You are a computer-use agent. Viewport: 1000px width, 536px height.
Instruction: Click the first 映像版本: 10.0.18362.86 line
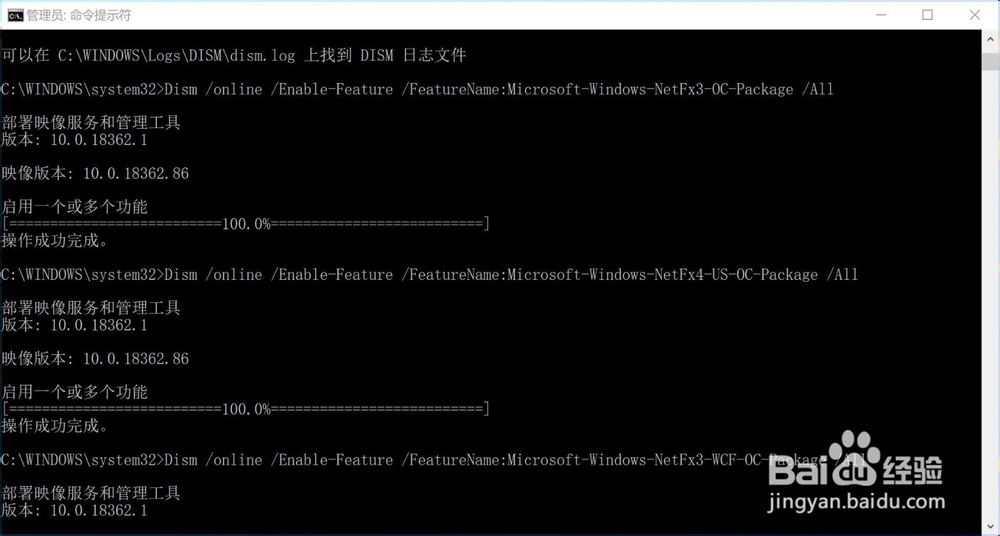pos(96,174)
